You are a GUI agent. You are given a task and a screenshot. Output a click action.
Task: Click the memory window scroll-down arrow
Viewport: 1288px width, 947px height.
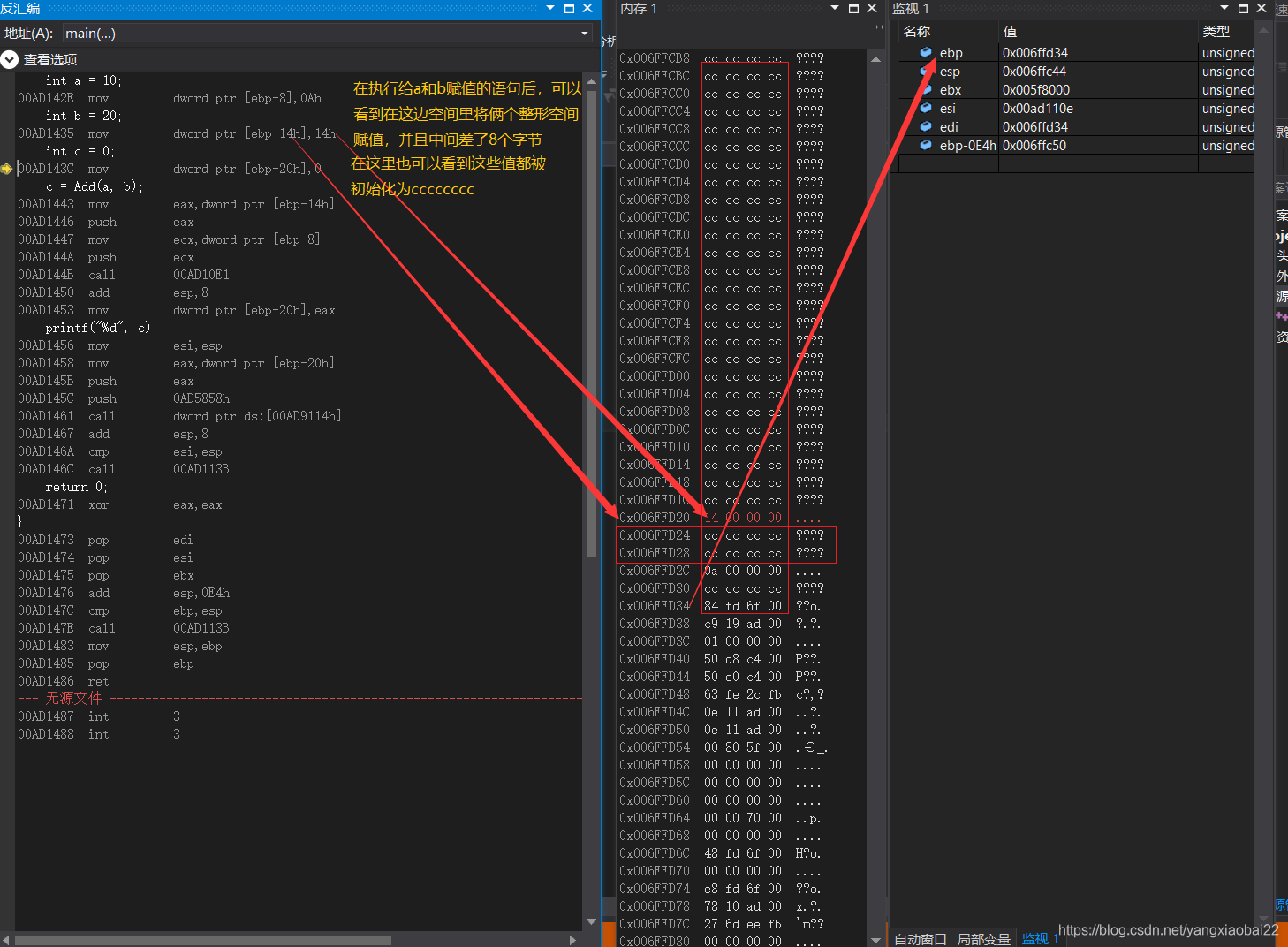coord(875,940)
